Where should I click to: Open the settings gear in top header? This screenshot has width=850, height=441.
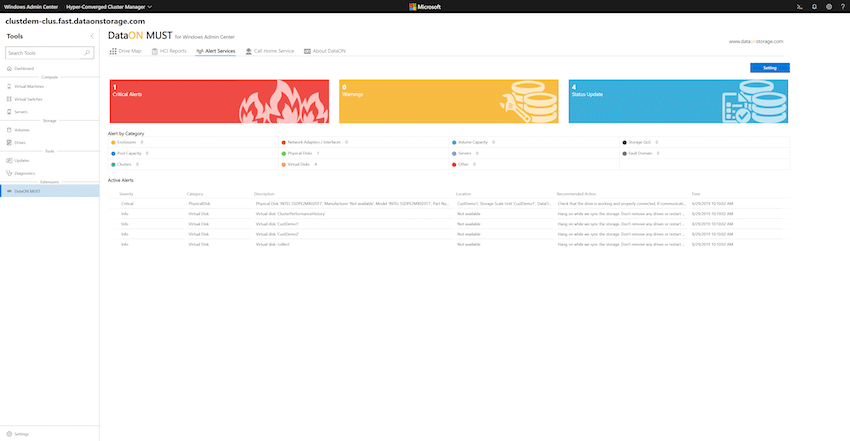(x=829, y=7)
